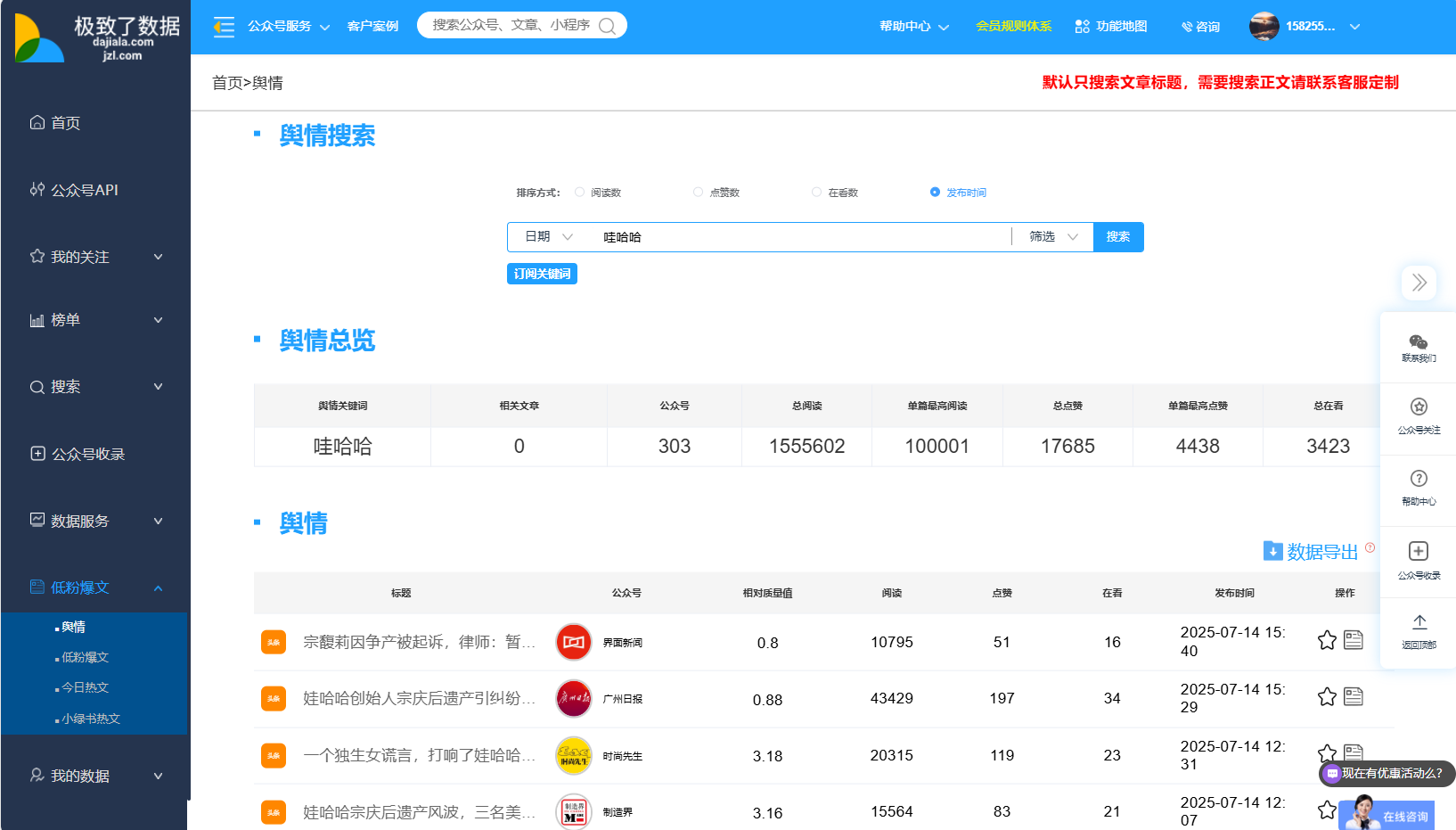Screen dimensions: 1456x830
Task: Open the 筛选 filter dropdown
Action: point(1053,236)
